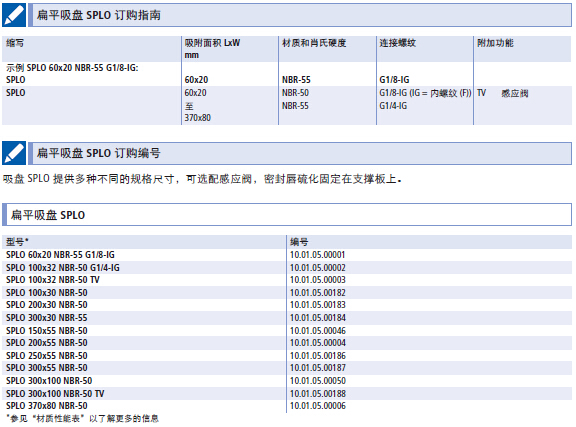Viewport: 576px width, 427px height.
Task: Select part number 10.01.05.00002
Action: click(318, 268)
